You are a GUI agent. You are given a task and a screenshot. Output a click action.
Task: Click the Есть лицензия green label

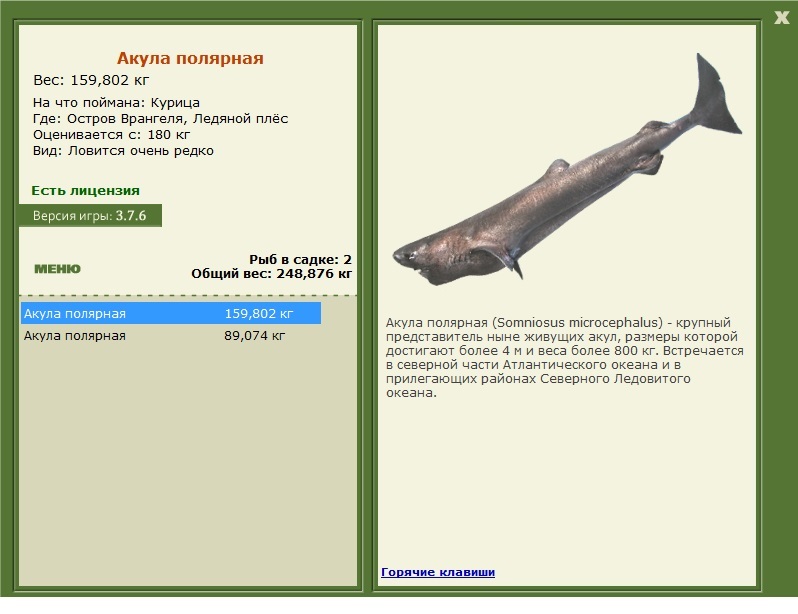click(86, 190)
